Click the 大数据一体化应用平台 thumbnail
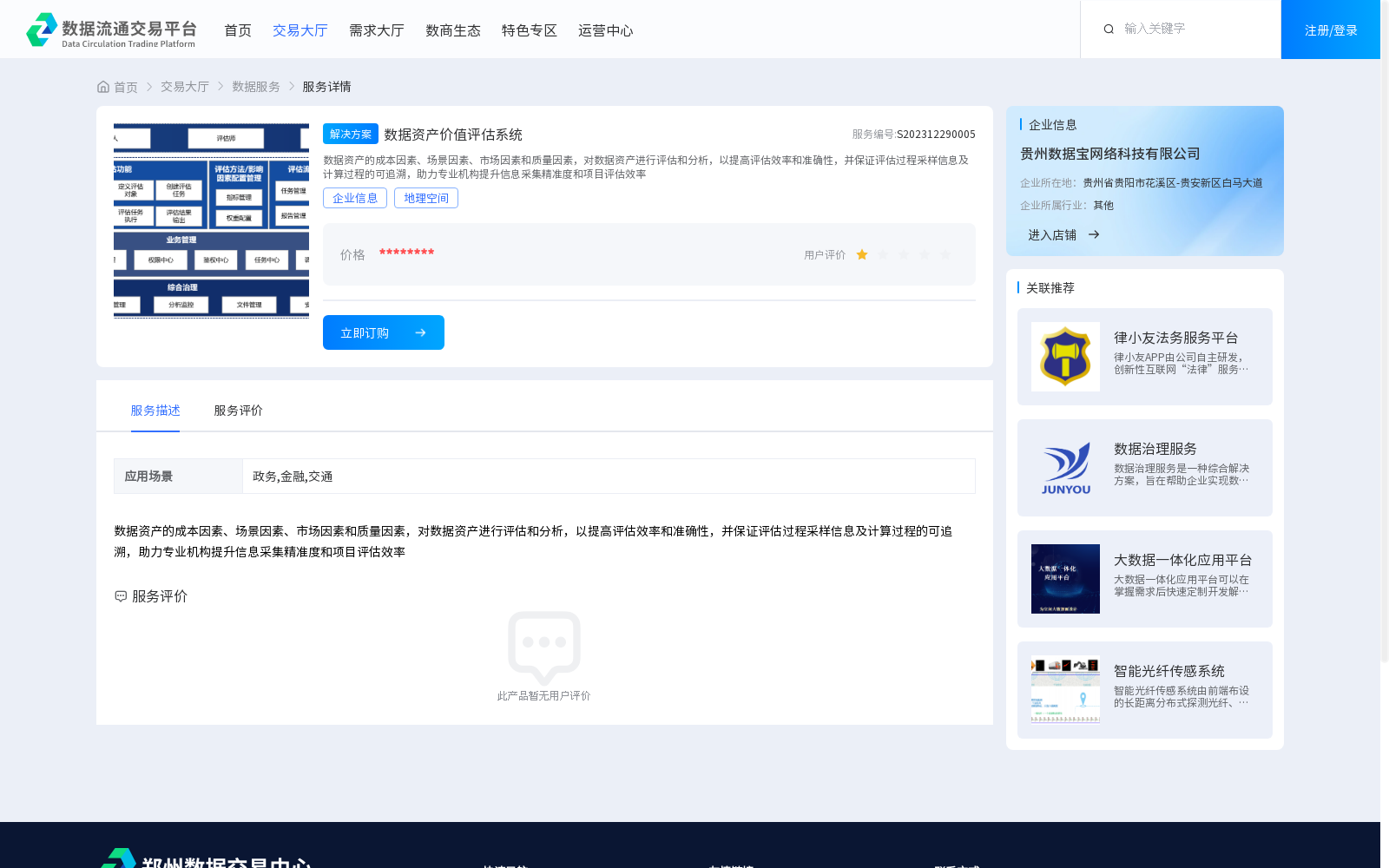 1065,579
